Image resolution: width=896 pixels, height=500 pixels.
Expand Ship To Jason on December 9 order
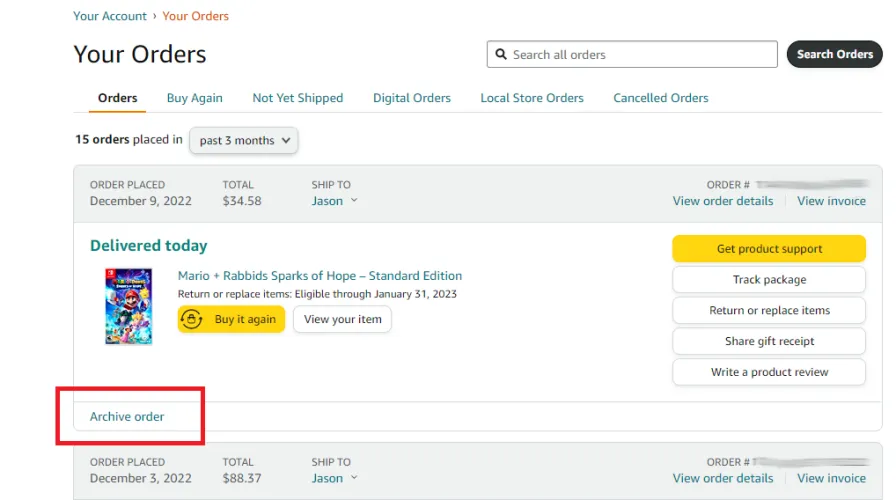coord(334,201)
